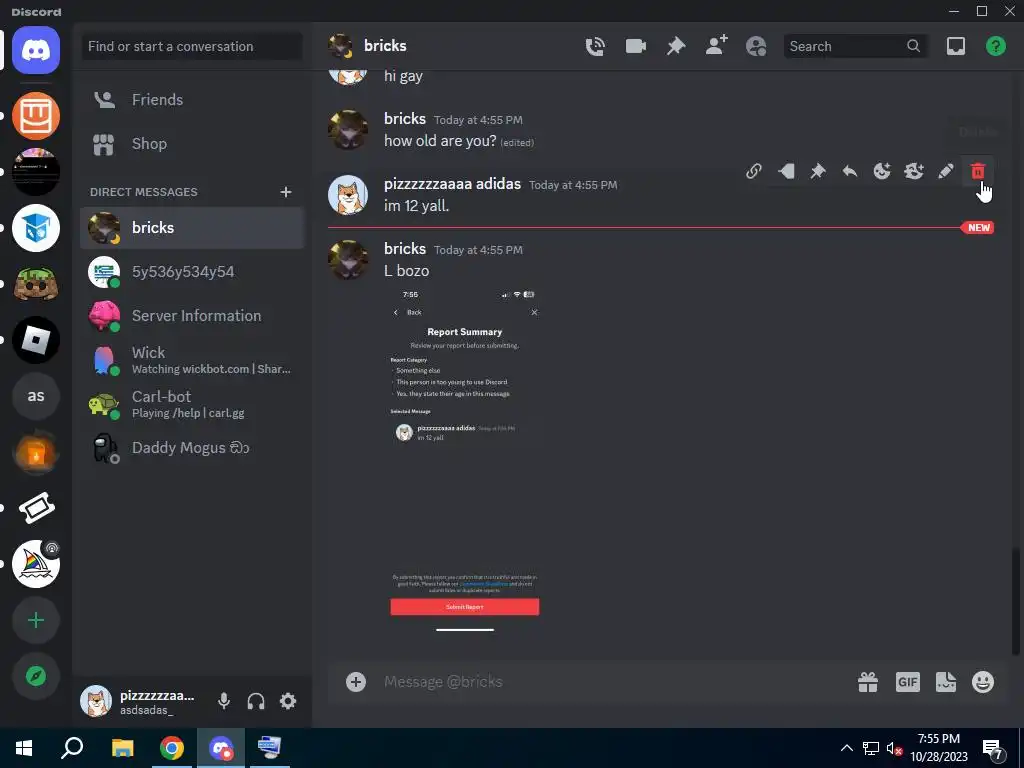
Task: Open the blue cube server icon
Action: 36,228
